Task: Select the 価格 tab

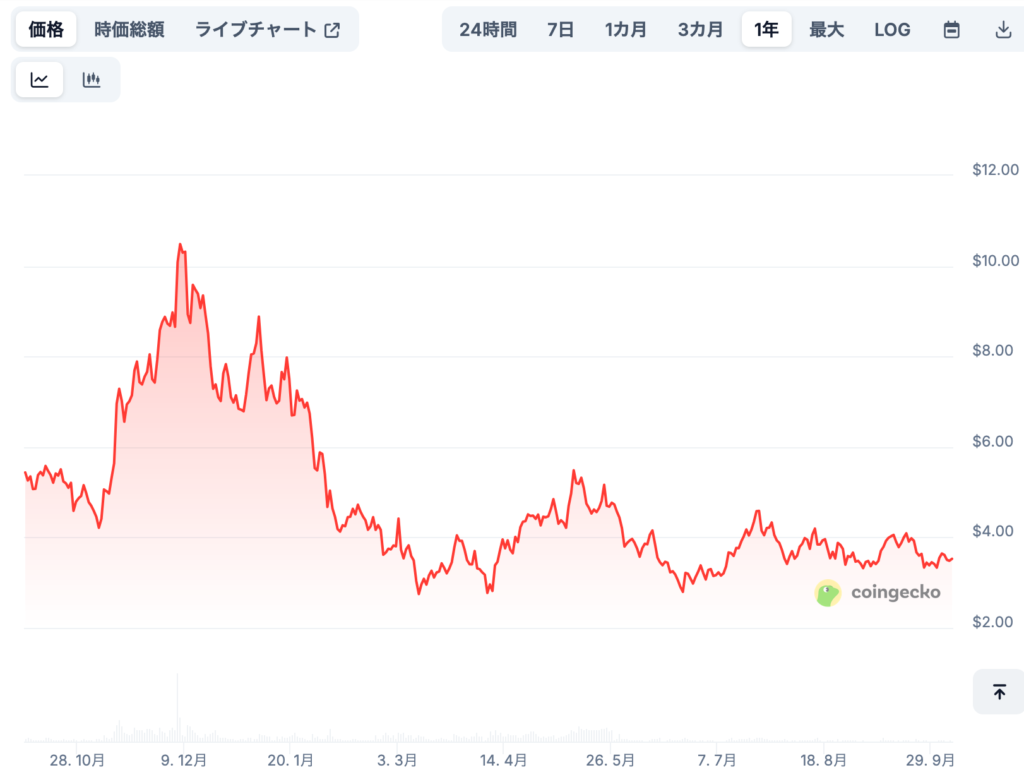Action: (x=46, y=30)
